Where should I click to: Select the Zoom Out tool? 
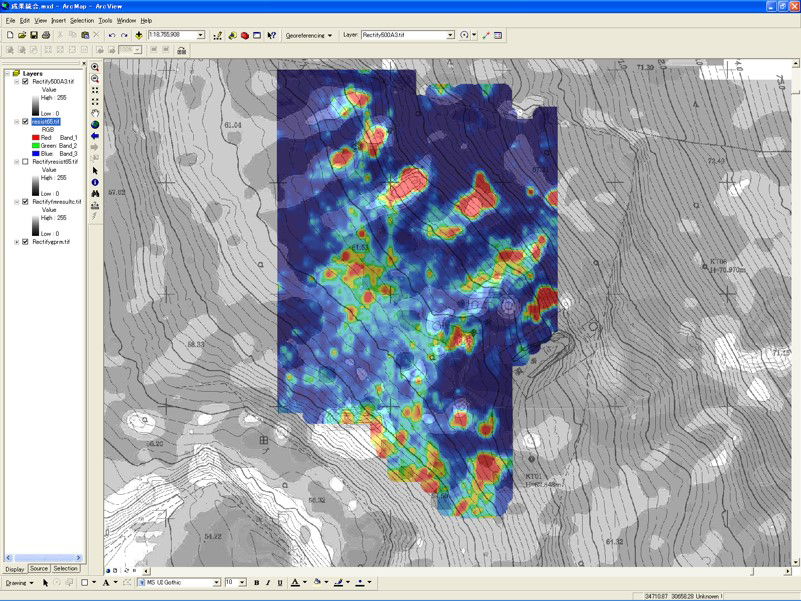pos(95,78)
